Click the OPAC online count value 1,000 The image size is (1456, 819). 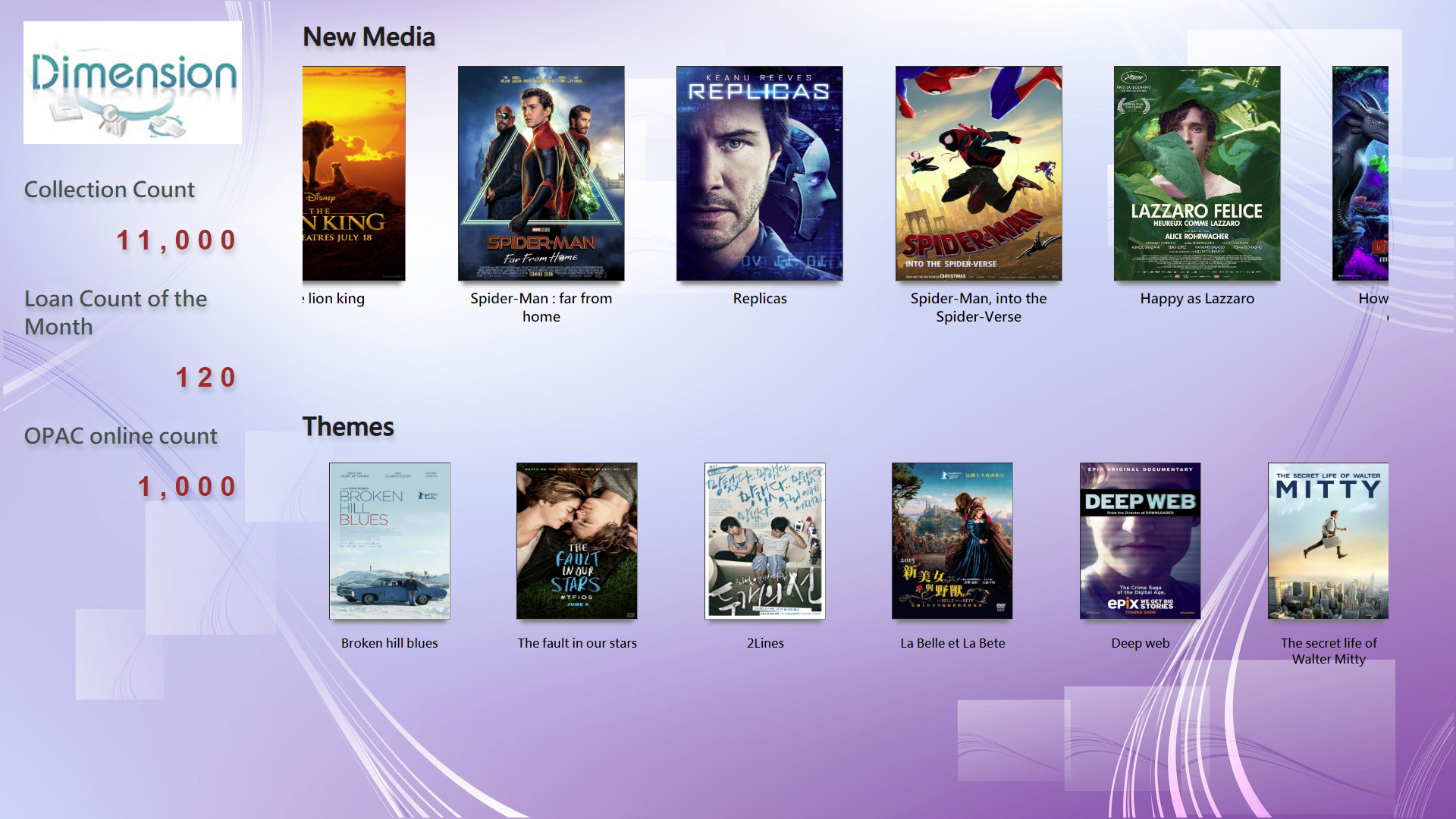pos(187,487)
